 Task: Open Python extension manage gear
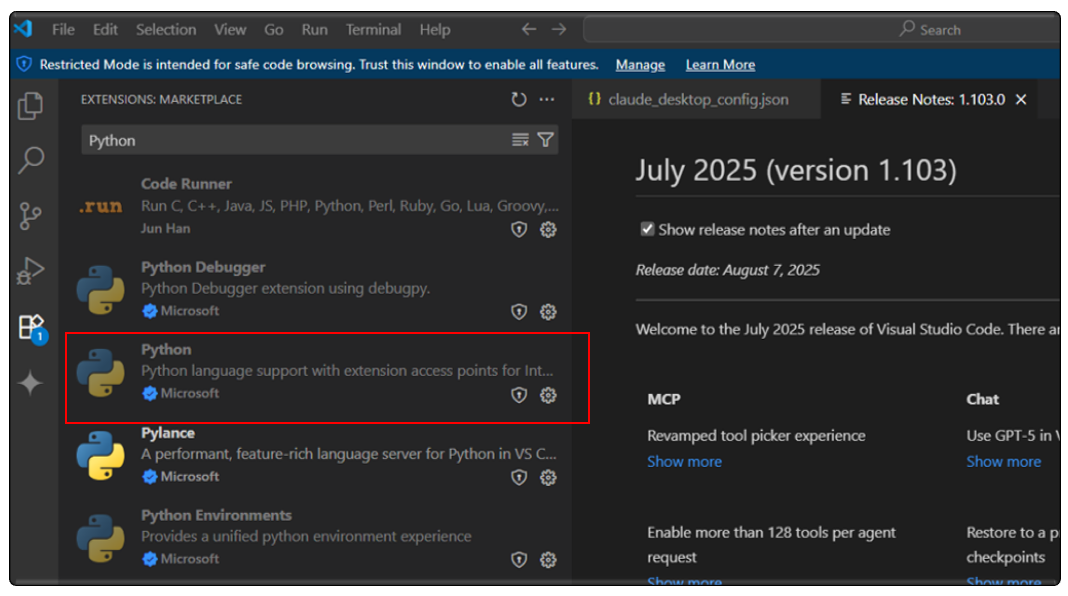click(548, 395)
